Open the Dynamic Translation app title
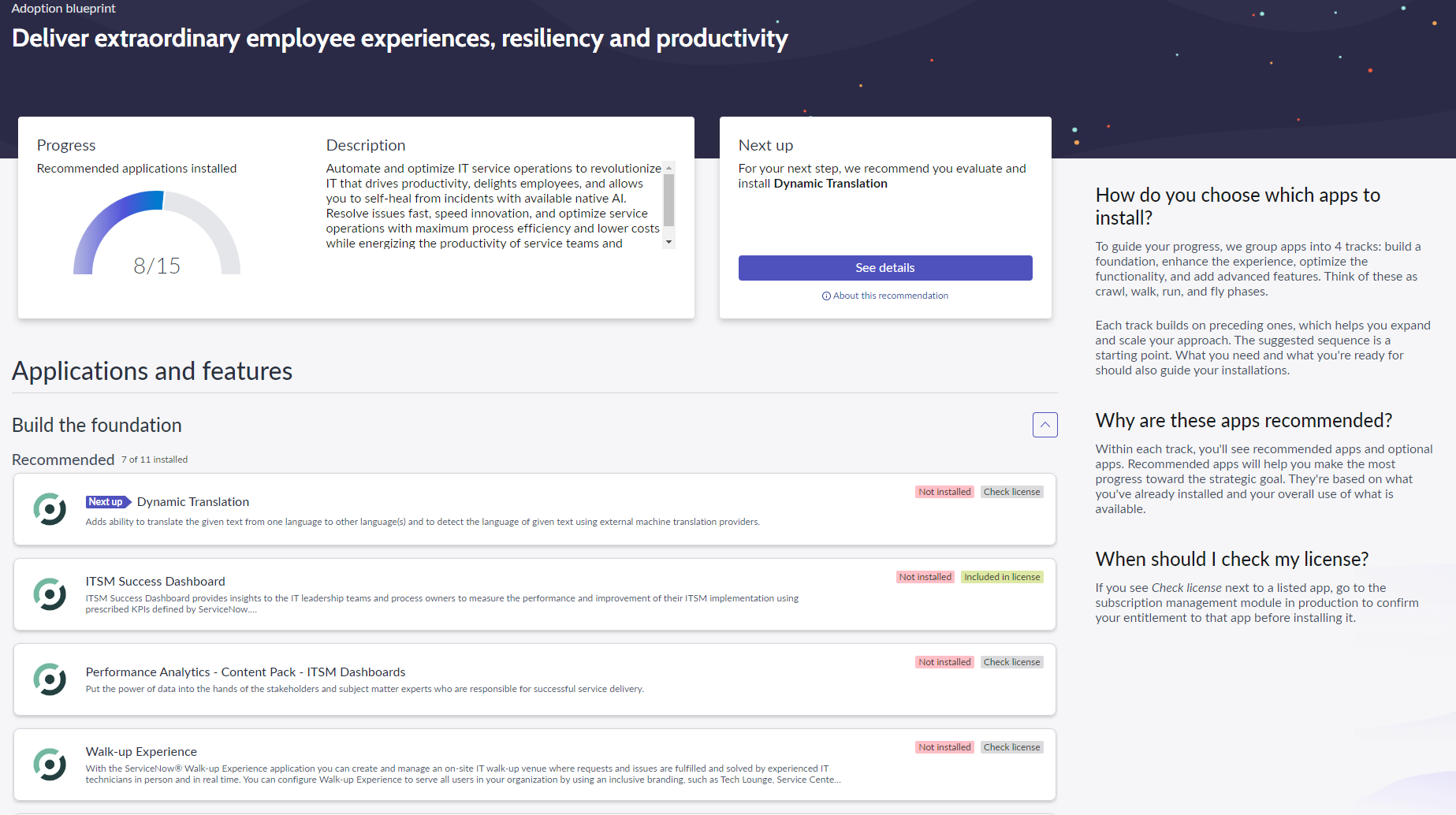The image size is (1456, 815). click(x=193, y=502)
